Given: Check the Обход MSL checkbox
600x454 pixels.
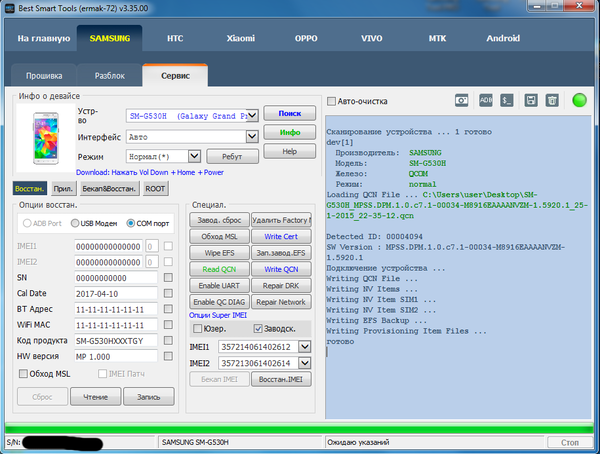Looking at the screenshot, I should pyautogui.click(x=23, y=373).
